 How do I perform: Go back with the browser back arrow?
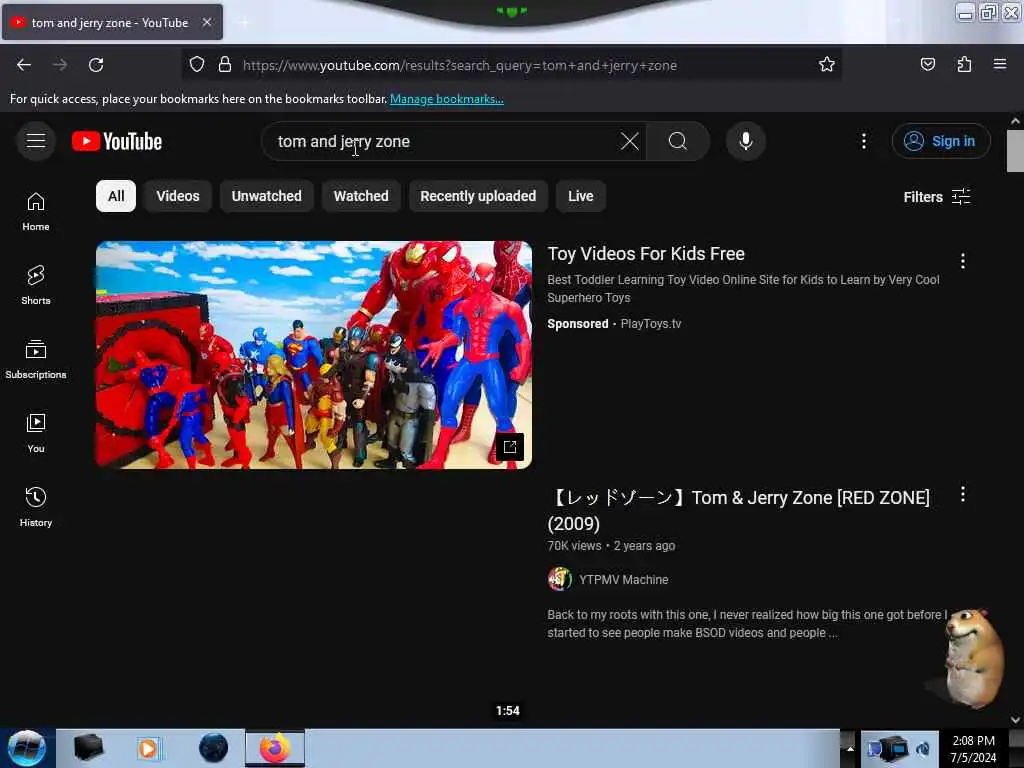24,65
